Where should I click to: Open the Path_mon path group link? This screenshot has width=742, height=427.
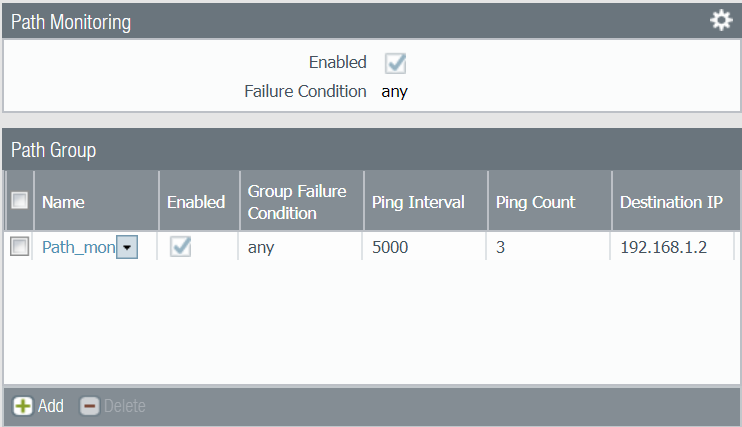click(78, 248)
